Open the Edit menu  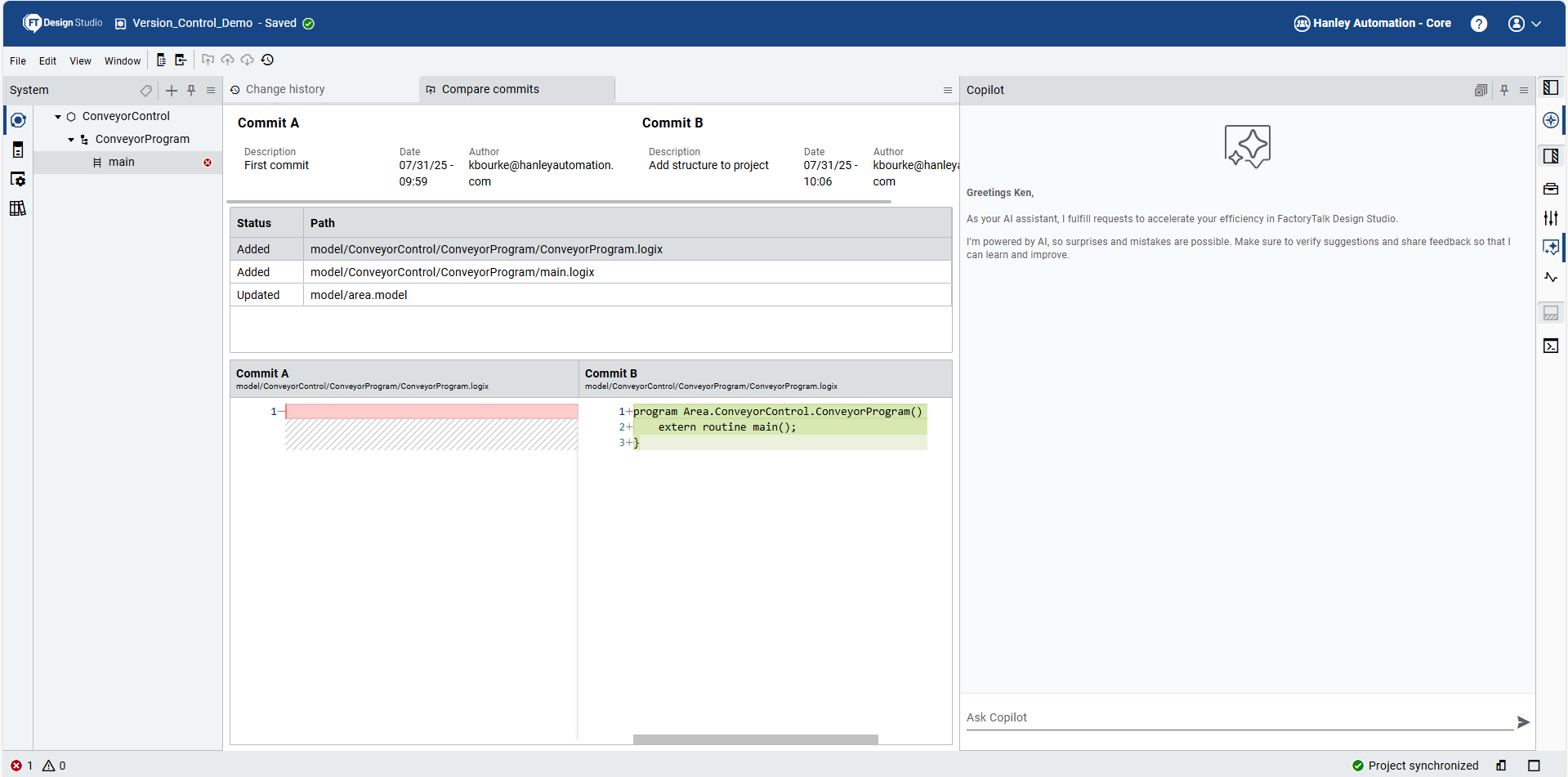coord(47,61)
